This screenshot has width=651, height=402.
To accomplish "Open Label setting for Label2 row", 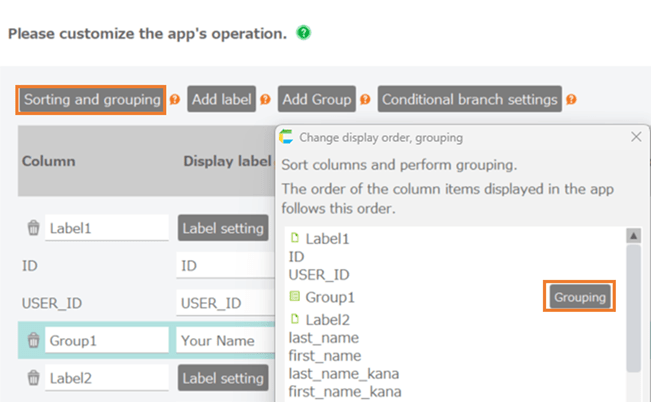I will point(222,378).
